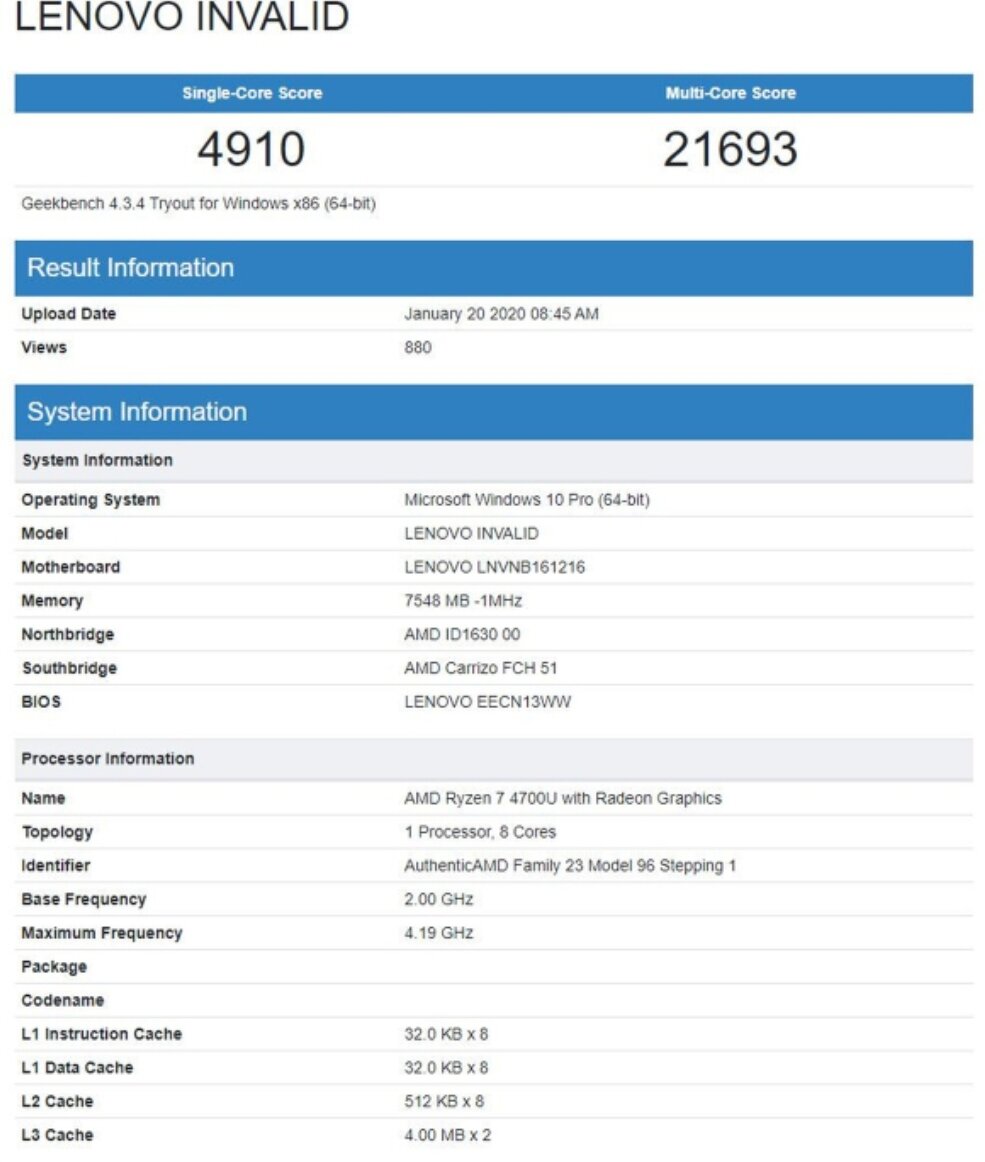Click the Geekbench 4.3.4 Tryout version line
Screen dimensions: 985x1162
coord(199,204)
